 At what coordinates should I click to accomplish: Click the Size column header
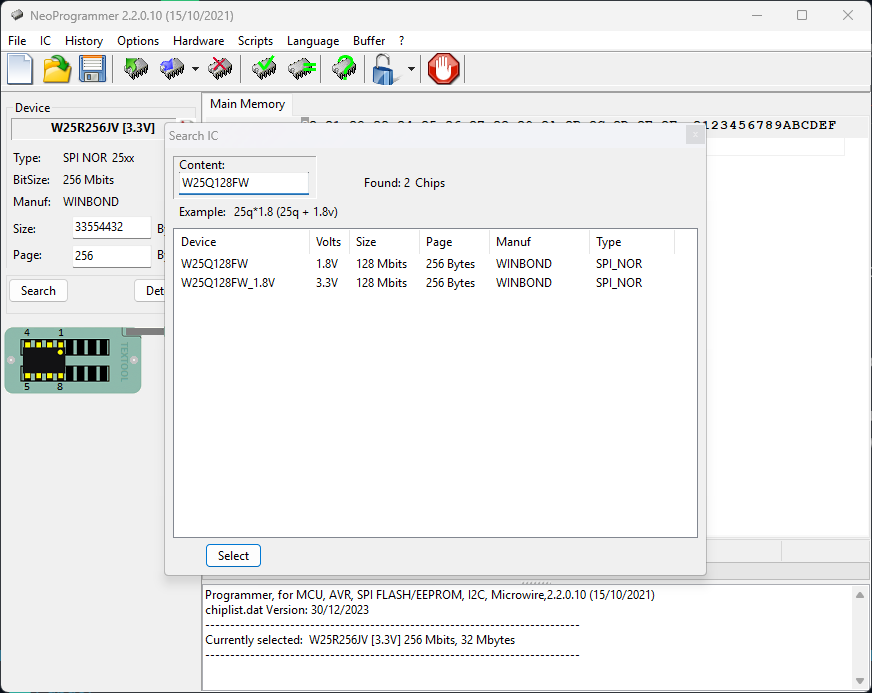point(384,242)
